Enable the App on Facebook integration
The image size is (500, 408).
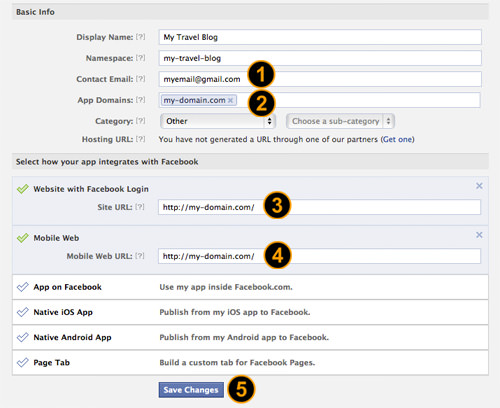250,287
